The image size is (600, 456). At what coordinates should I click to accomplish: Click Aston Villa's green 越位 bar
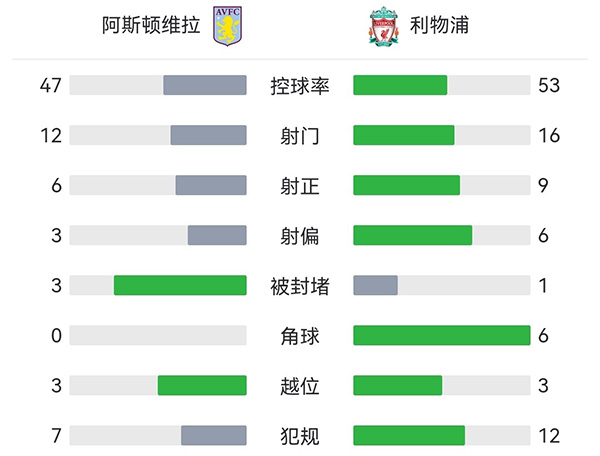pos(202,386)
